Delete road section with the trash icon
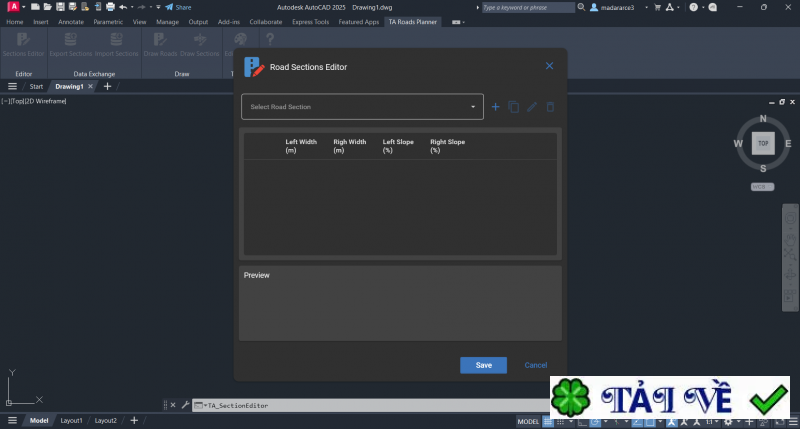Image resolution: width=800 pixels, height=429 pixels. point(550,107)
